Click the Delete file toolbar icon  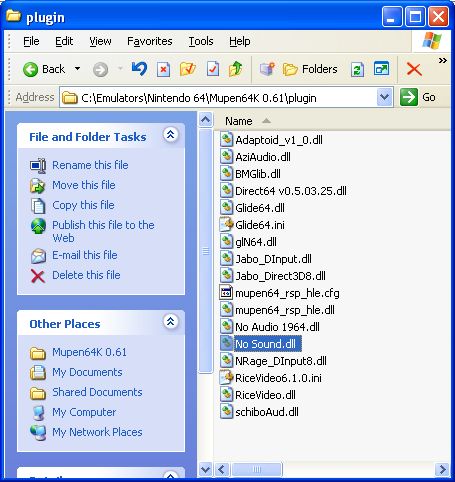(x=163, y=69)
